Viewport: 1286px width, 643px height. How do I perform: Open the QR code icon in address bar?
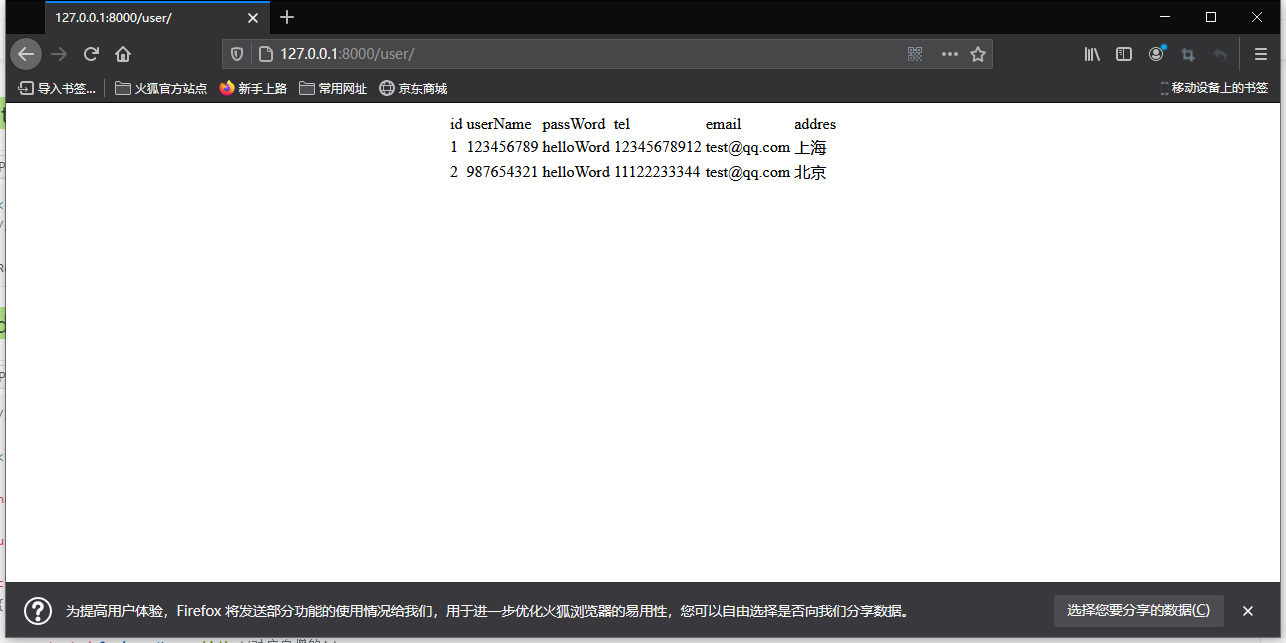(915, 54)
